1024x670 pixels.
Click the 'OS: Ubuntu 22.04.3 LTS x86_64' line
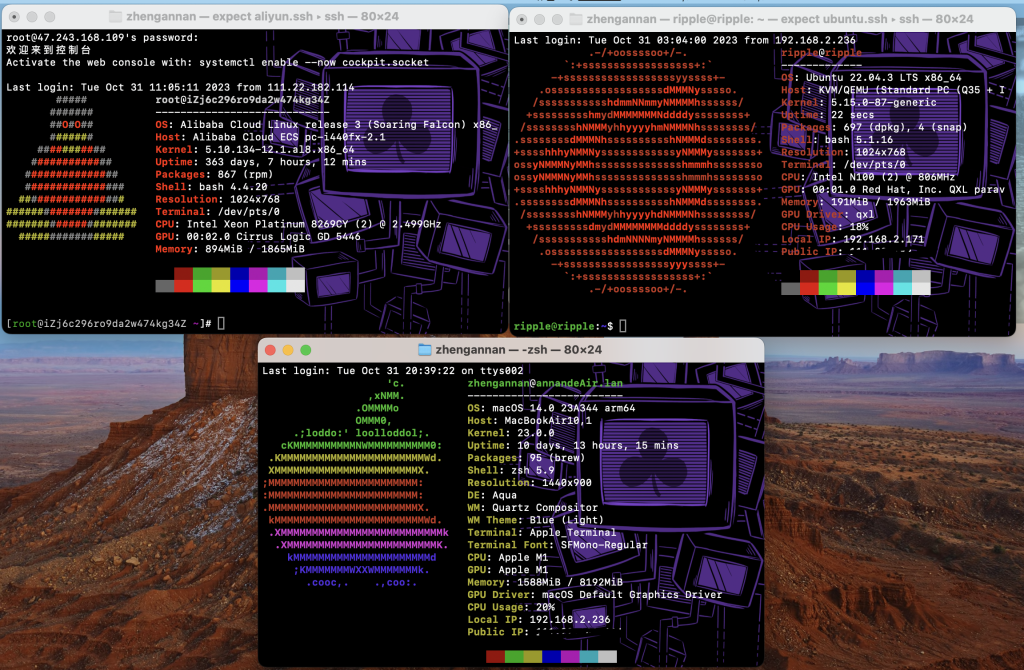(x=871, y=78)
